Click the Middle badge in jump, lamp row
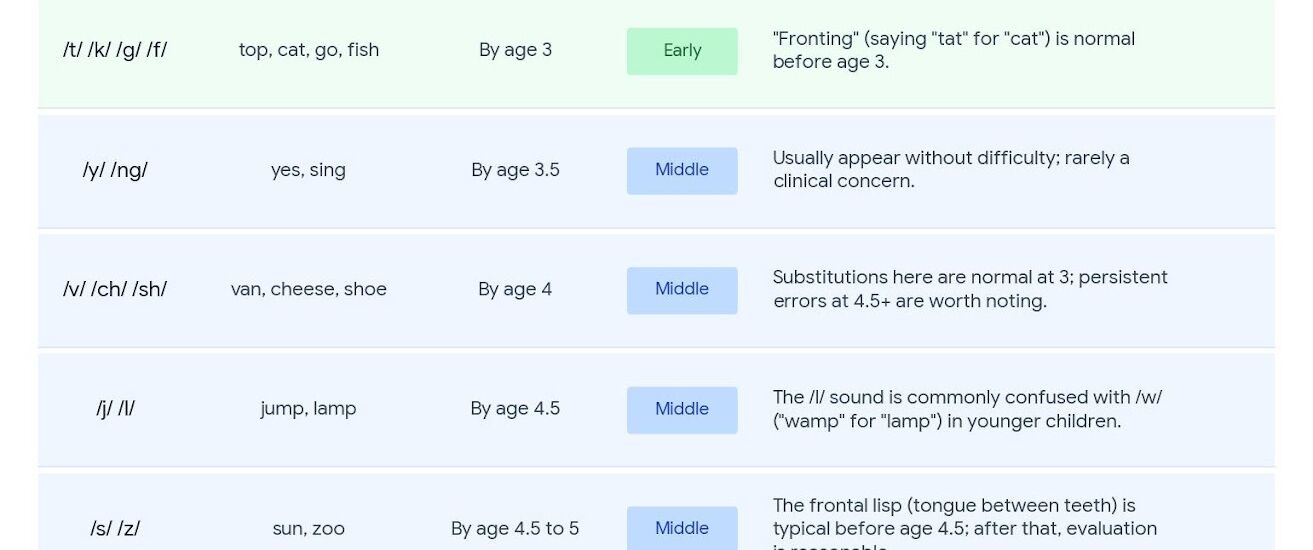Screen dimensions: 1313x550 click(682, 410)
